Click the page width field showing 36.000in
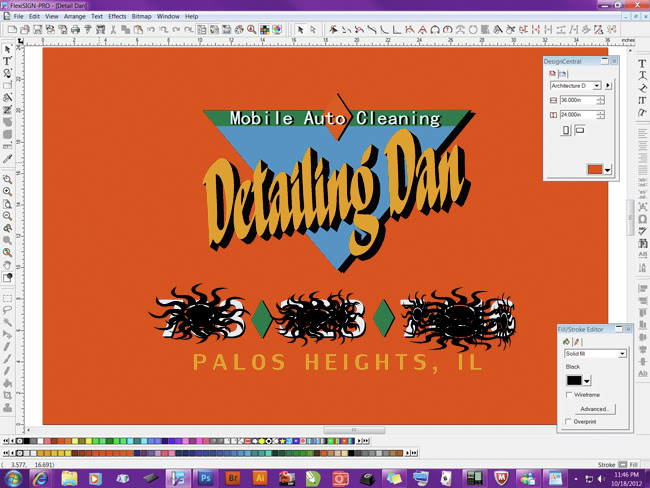The image size is (650, 488). click(578, 100)
